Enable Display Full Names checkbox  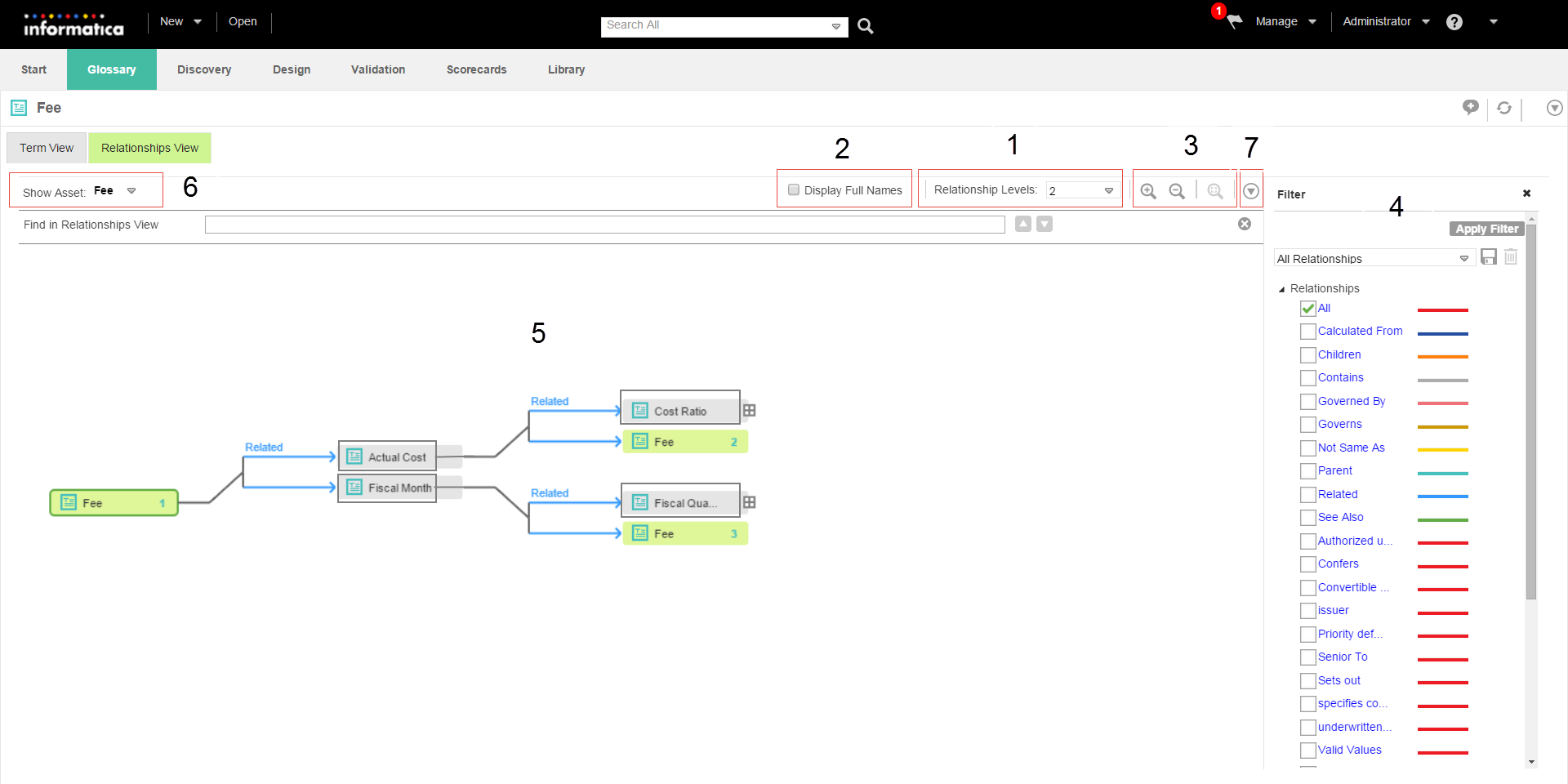tap(794, 189)
